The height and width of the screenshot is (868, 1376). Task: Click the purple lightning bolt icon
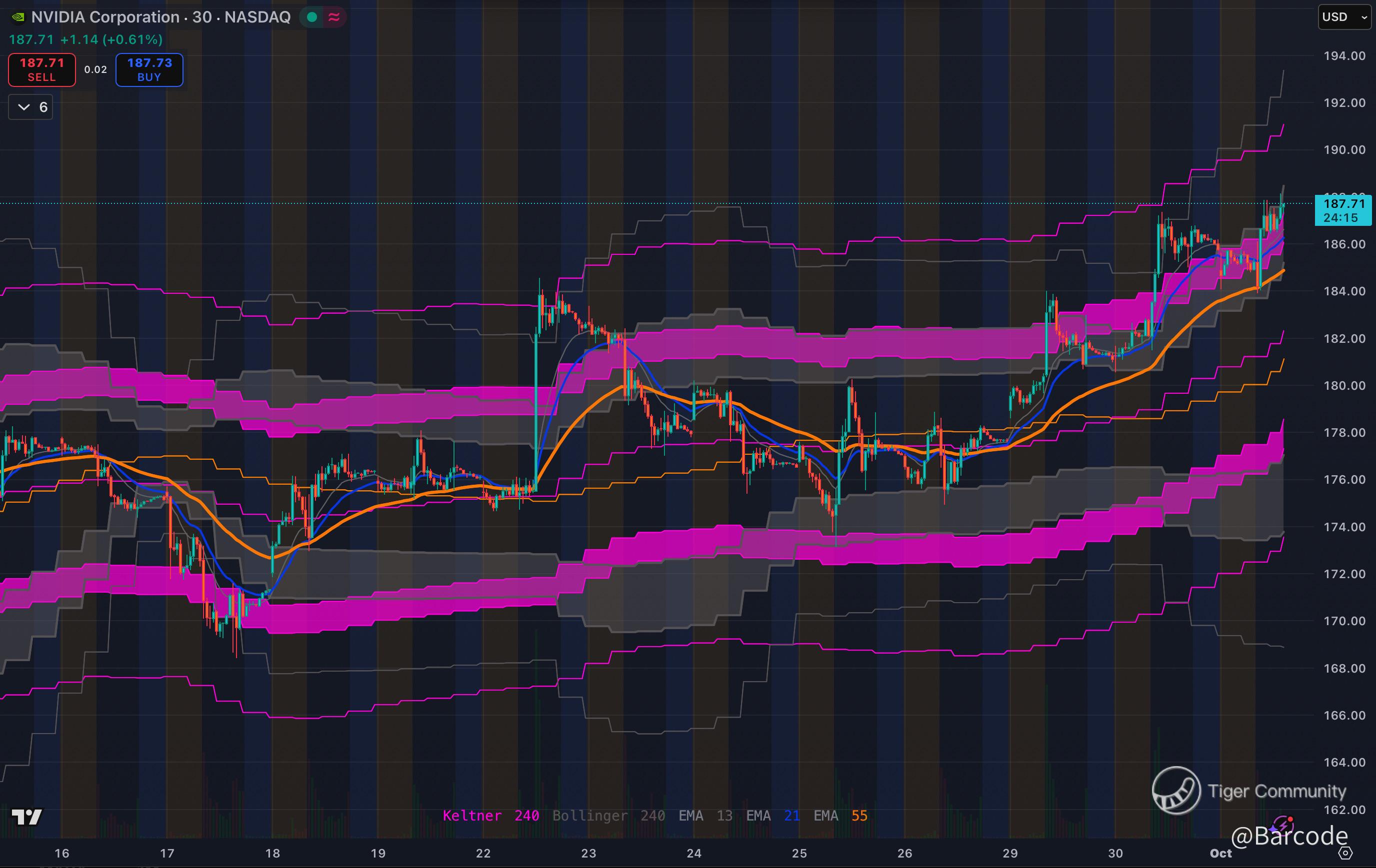coord(1283,826)
